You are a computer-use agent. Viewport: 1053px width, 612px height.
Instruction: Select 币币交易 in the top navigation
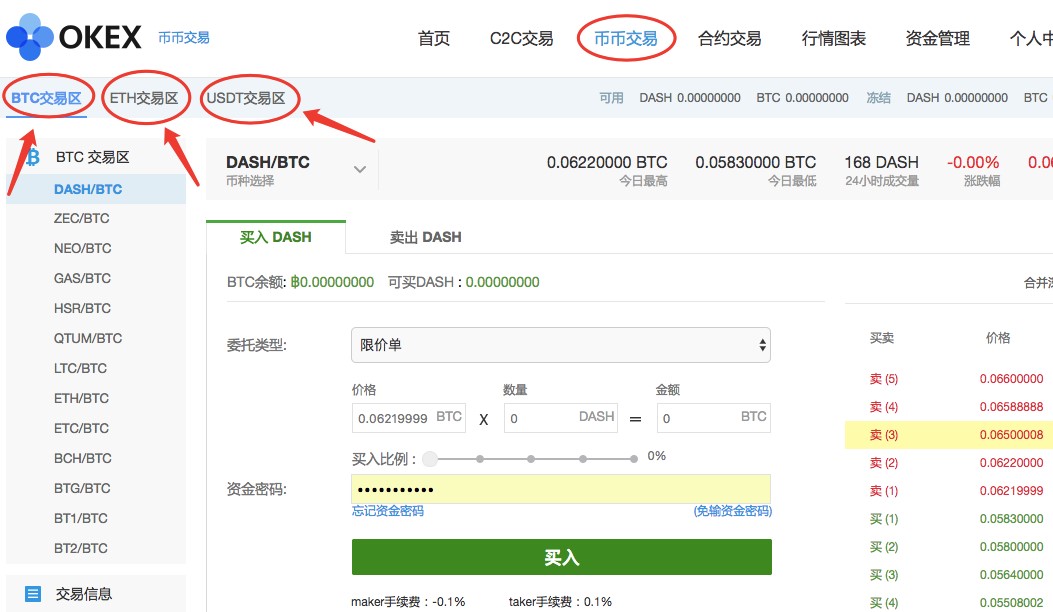pyautogui.click(x=626, y=38)
